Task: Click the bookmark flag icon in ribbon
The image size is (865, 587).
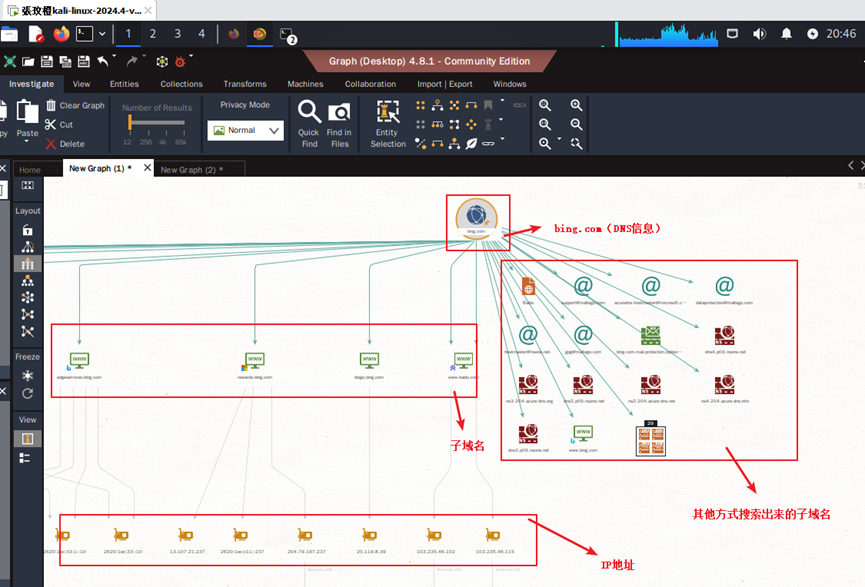Action: coord(488,105)
